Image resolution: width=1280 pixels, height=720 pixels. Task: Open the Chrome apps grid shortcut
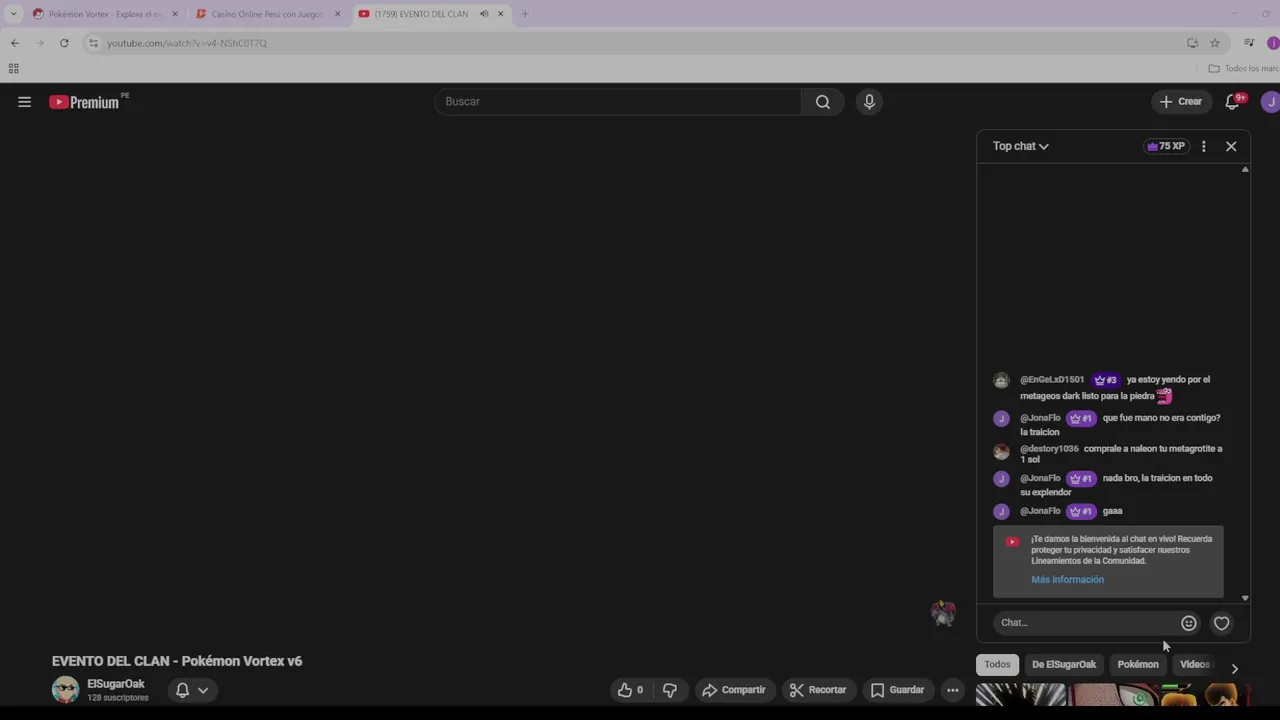pos(13,69)
